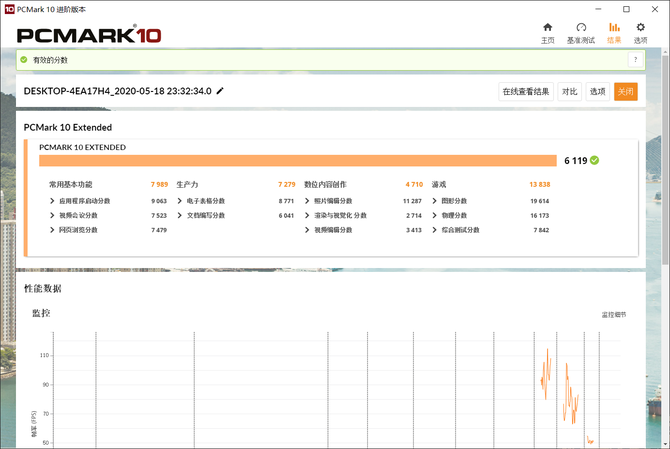Select the 结果 results bar-chart icon
This screenshot has height=449, width=670.
click(614, 27)
